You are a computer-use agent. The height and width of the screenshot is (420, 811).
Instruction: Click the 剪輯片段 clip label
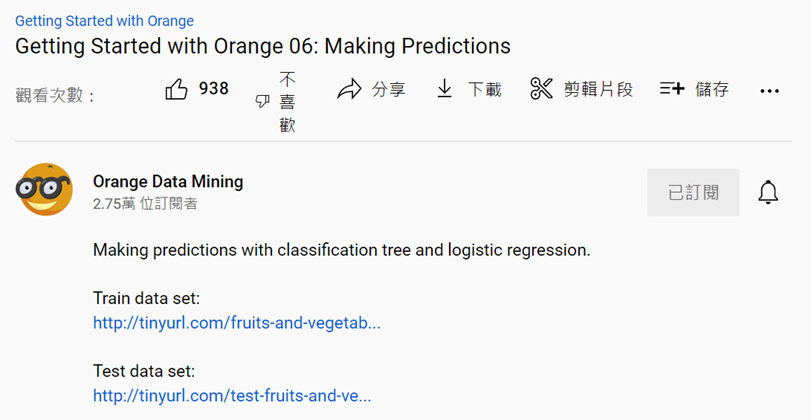pyautogui.click(x=598, y=90)
